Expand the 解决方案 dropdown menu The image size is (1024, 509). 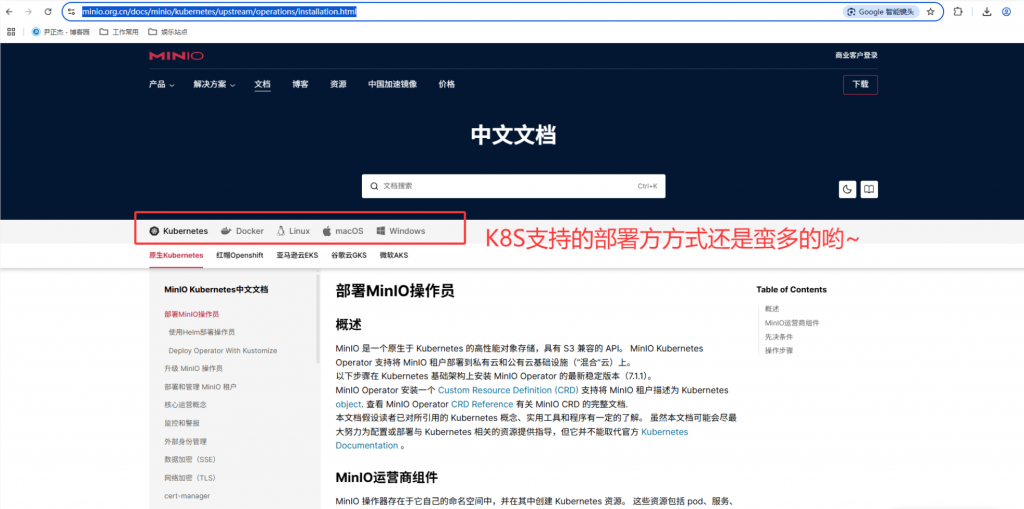point(214,84)
